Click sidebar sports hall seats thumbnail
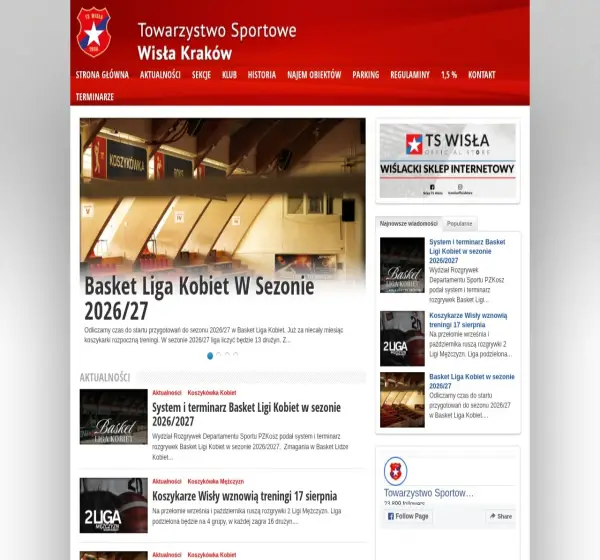The width and height of the screenshot is (600, 560). (402, 400)
